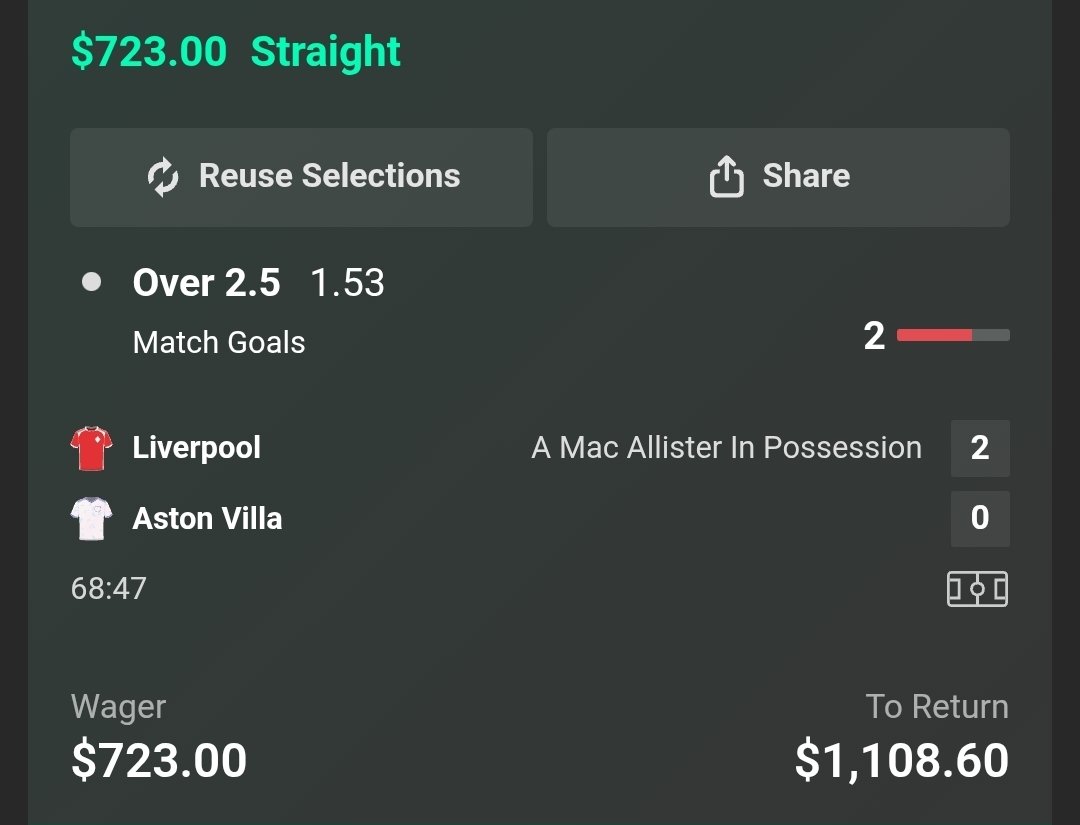Select the $723.00 Straight bet header
This screenshot has height=825, width=1080.
[x=236, y=52]
